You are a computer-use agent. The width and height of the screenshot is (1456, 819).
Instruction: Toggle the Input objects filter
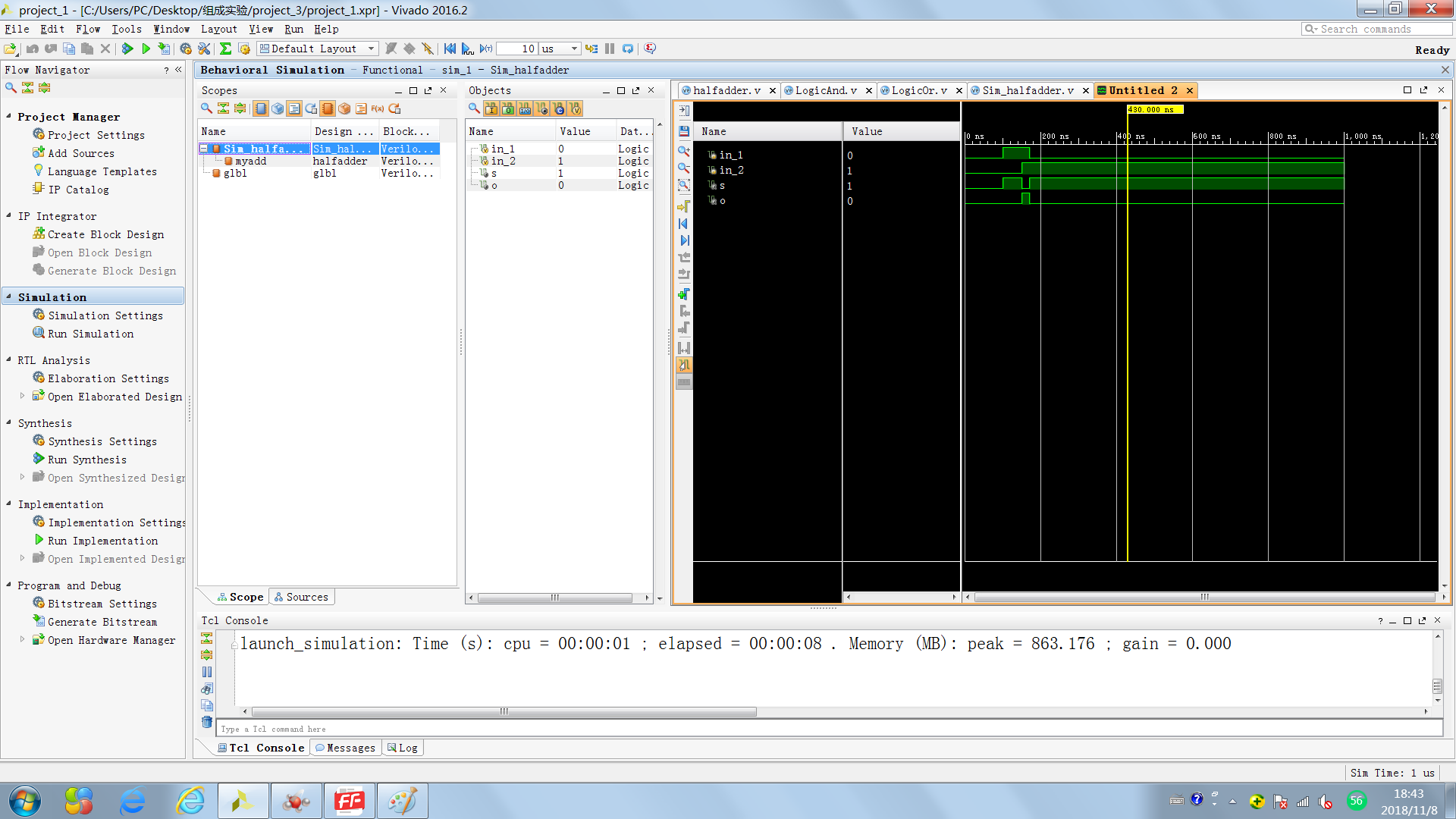point(491,109)
